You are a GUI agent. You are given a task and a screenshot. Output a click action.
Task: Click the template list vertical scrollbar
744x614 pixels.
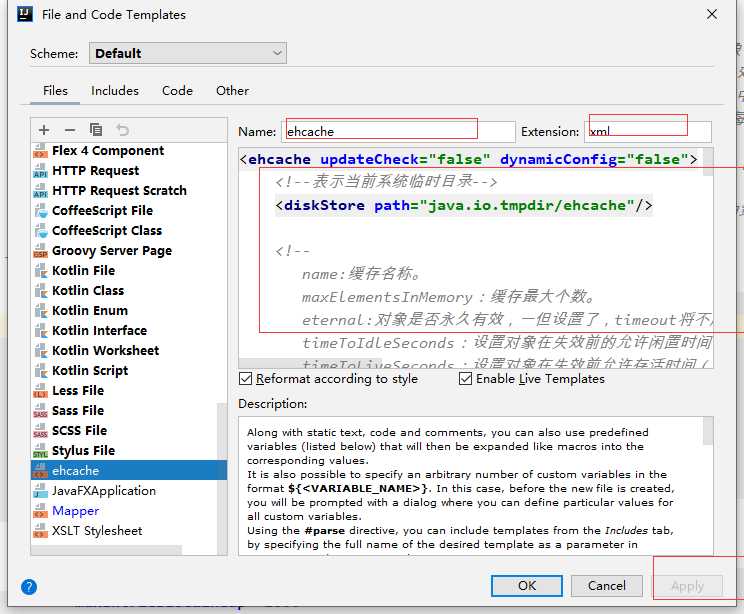222,478
